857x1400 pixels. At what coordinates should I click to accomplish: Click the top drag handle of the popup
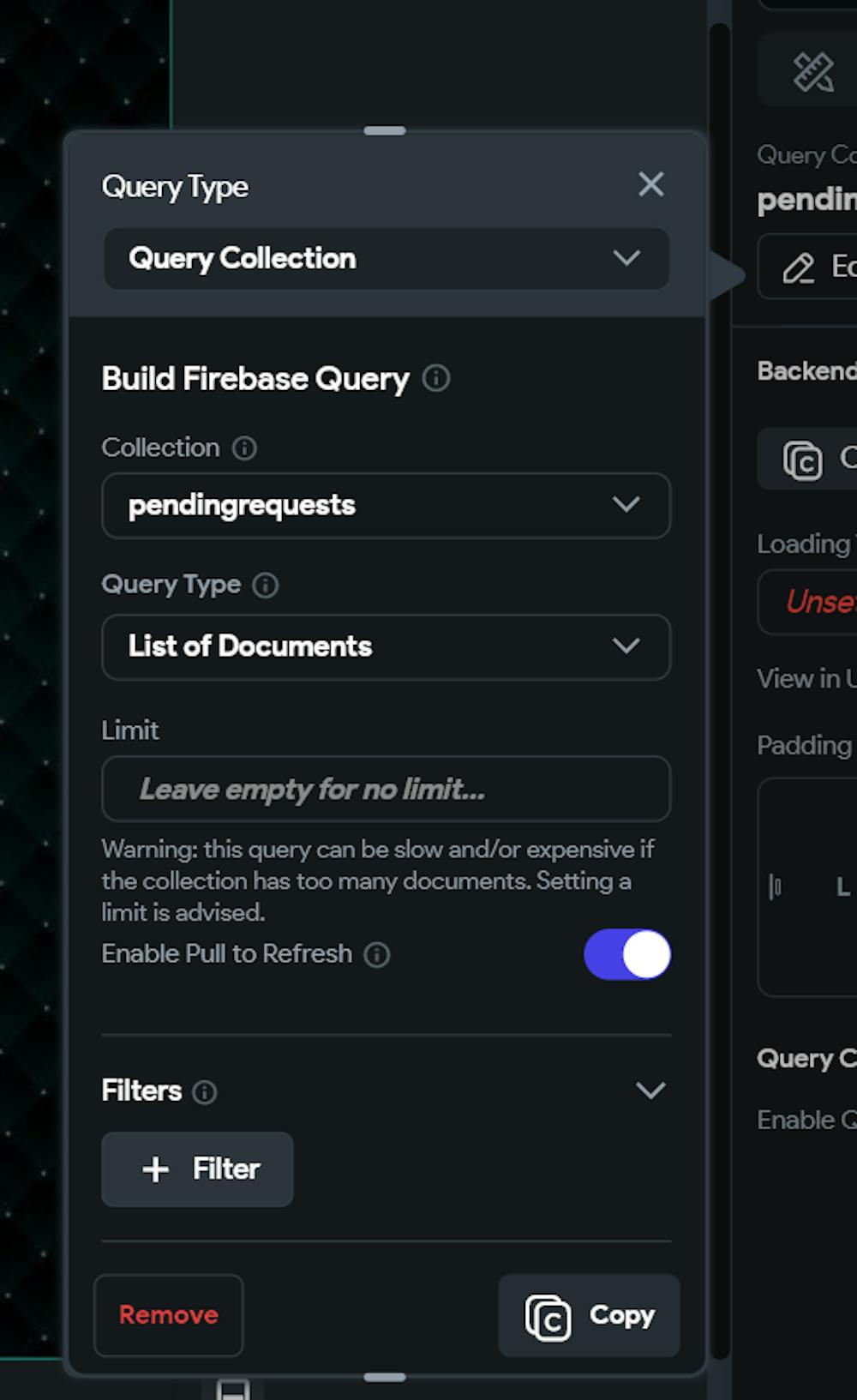point(385,131)
